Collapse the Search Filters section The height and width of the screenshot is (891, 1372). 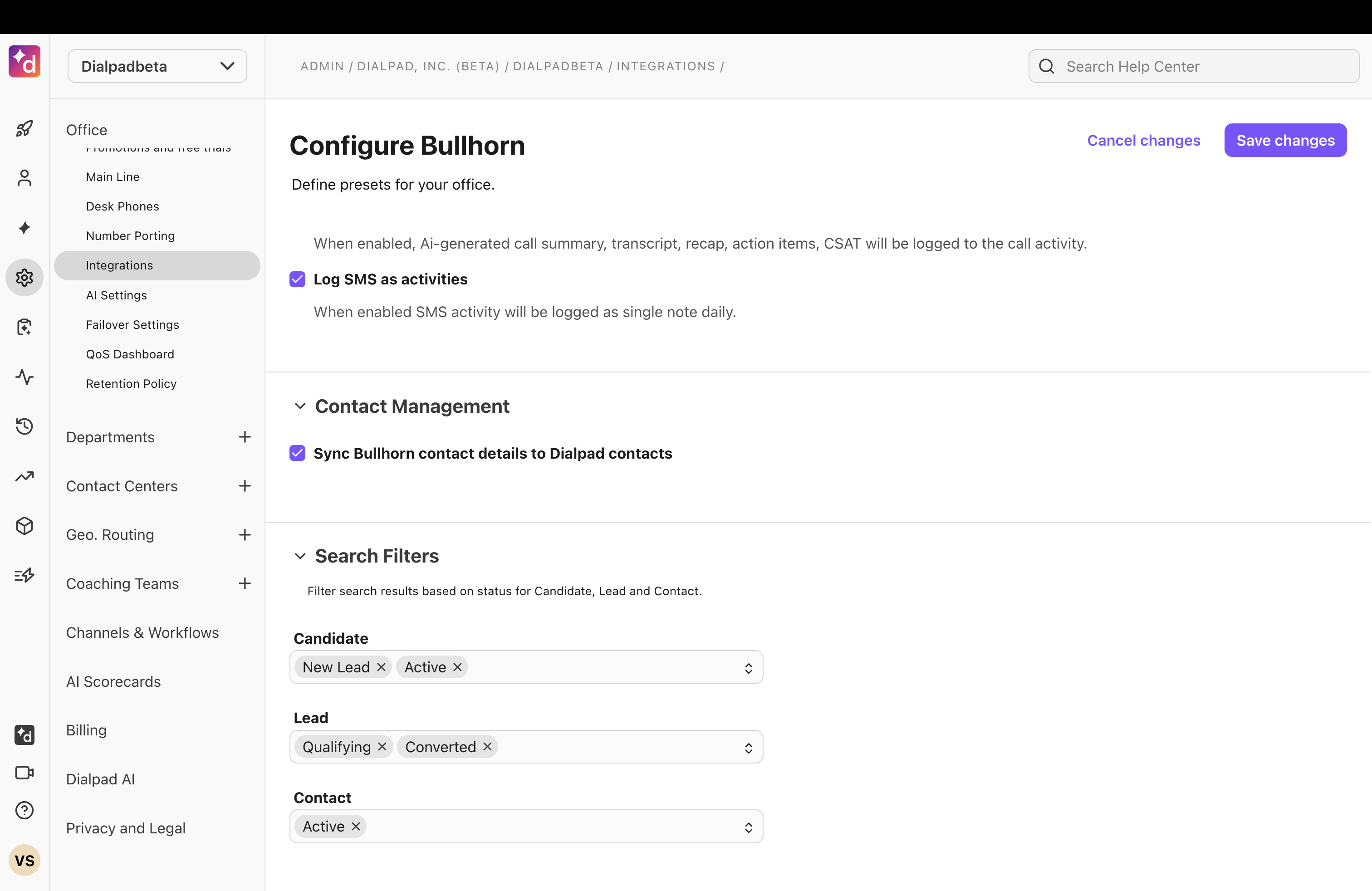300,556
